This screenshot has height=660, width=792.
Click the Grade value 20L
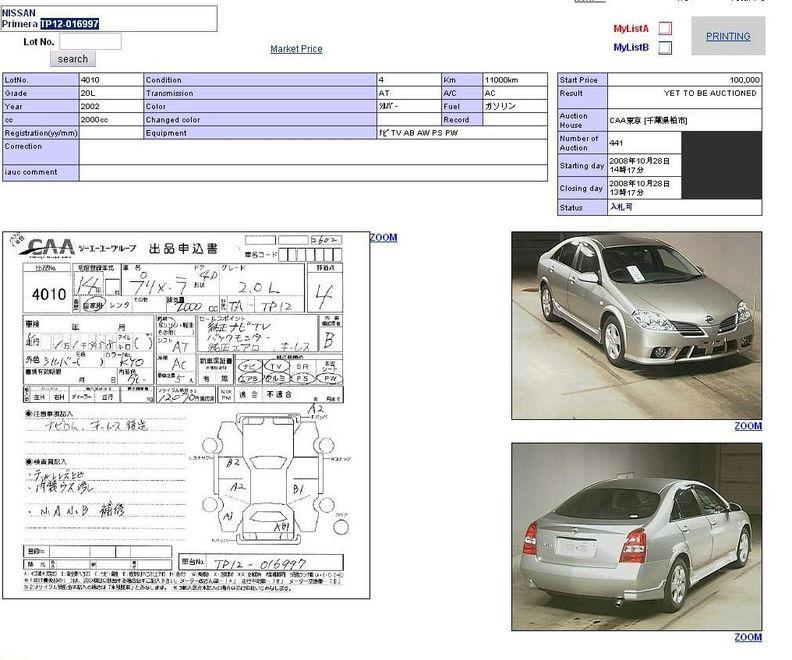click(87, 93)
